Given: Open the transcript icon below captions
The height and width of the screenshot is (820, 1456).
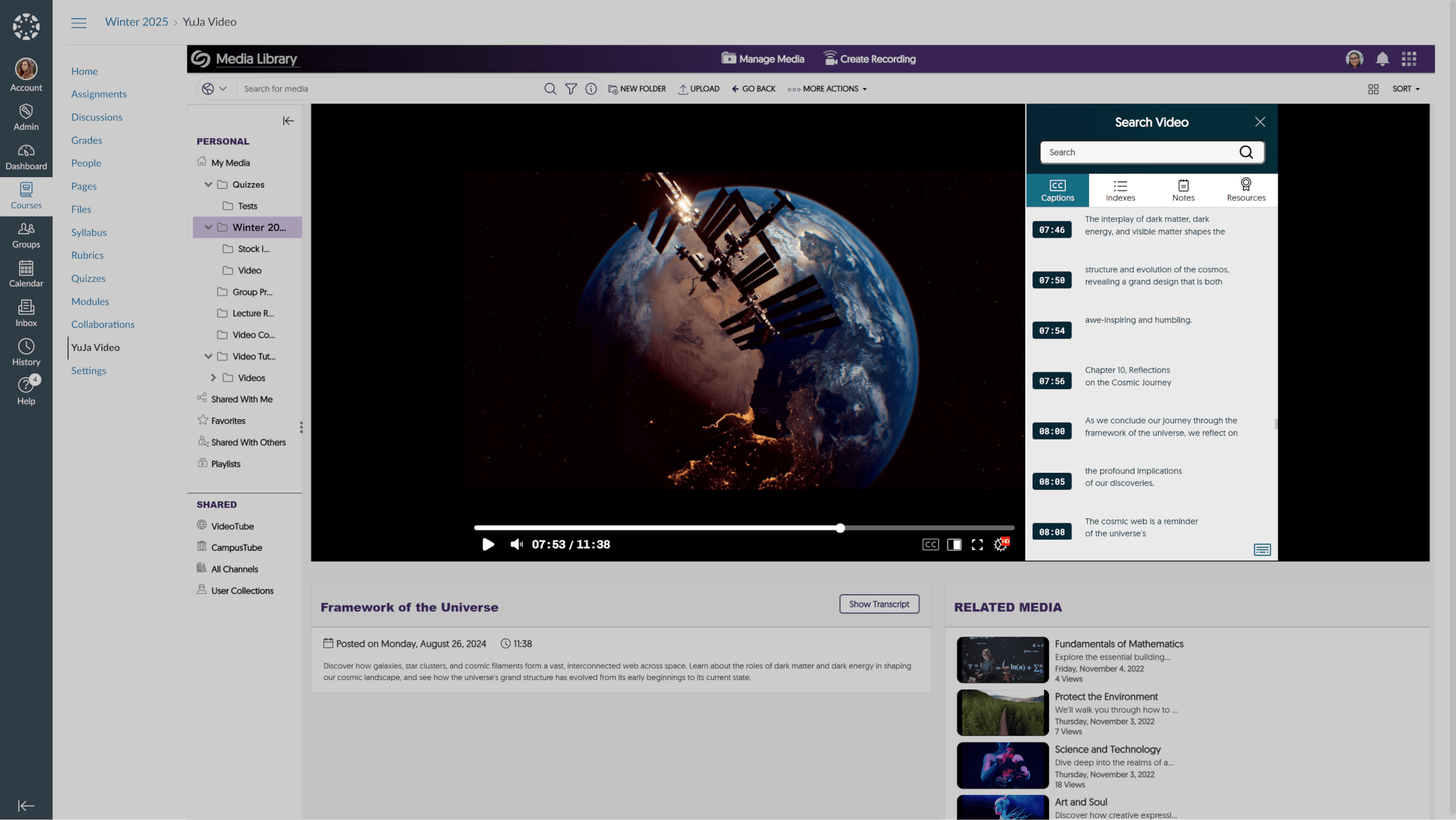Looking at the screenshot, I should [1262, 549].
